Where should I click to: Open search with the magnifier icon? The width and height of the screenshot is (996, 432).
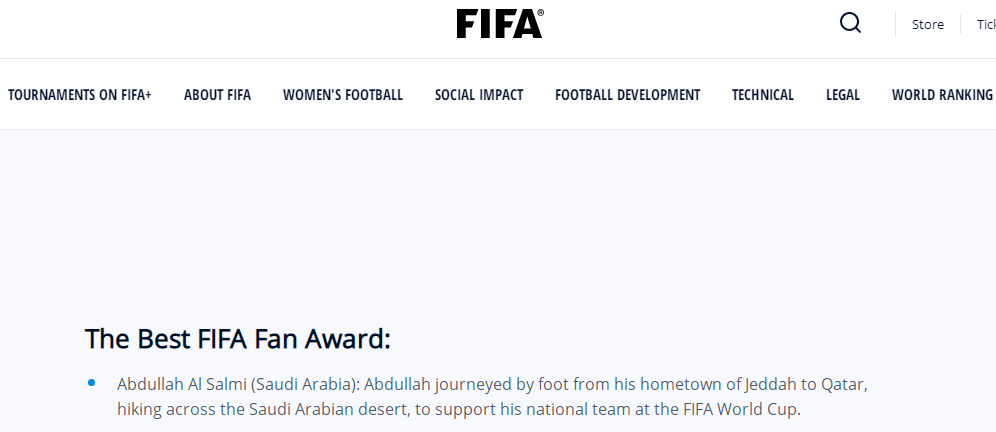pyautogui.click(x=850, y=23)
